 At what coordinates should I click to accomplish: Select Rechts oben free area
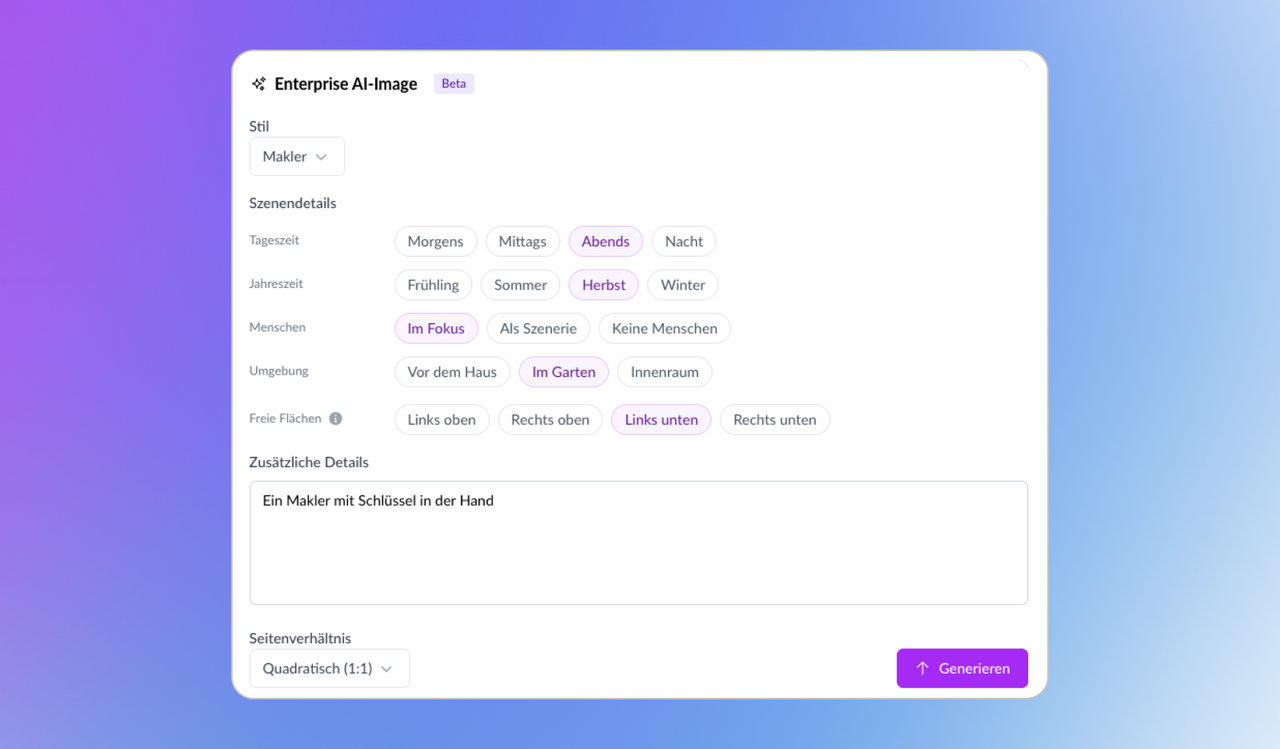550,420
